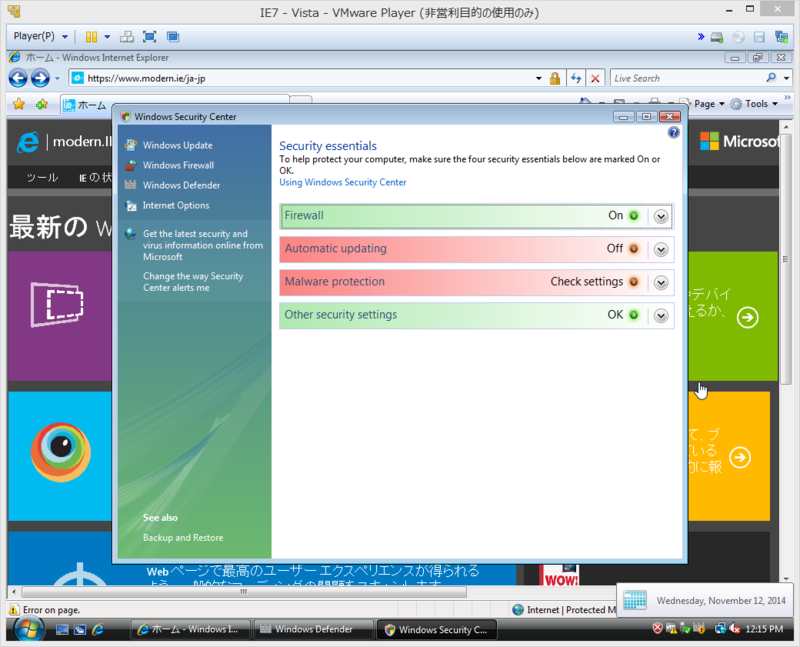Click the IE horizontal scrollbar thumb

pos(244,592)
